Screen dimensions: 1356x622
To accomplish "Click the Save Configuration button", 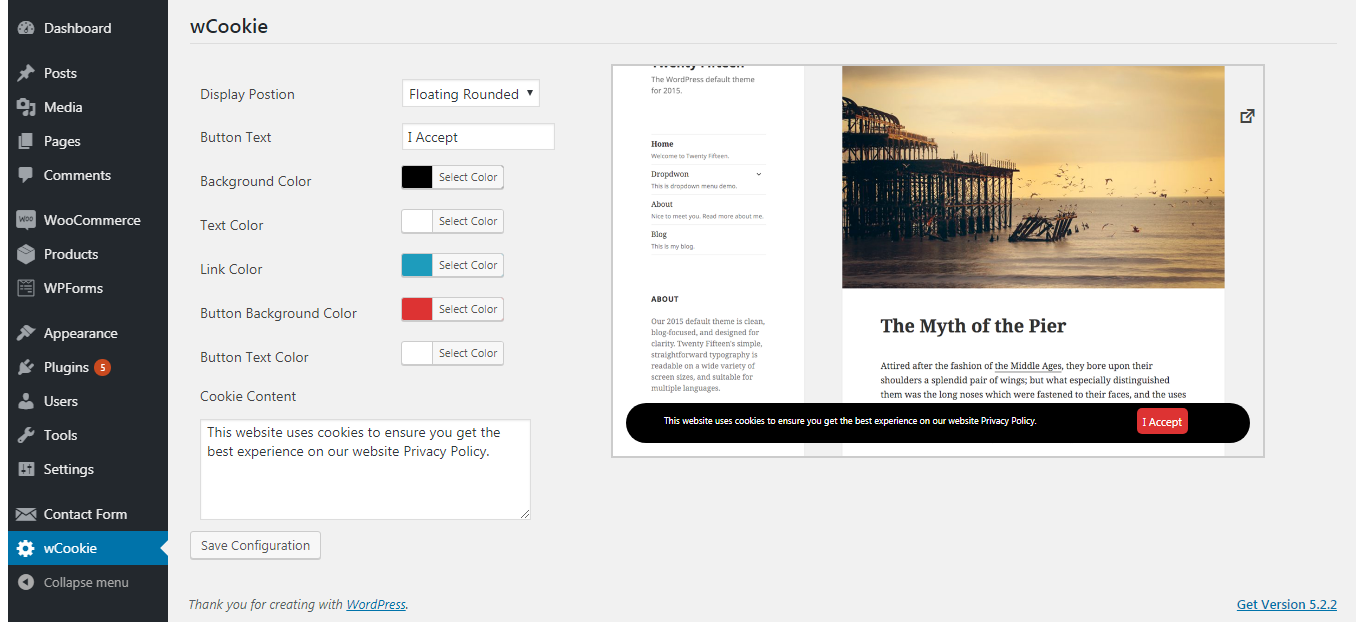I will (x=255, y=545).
